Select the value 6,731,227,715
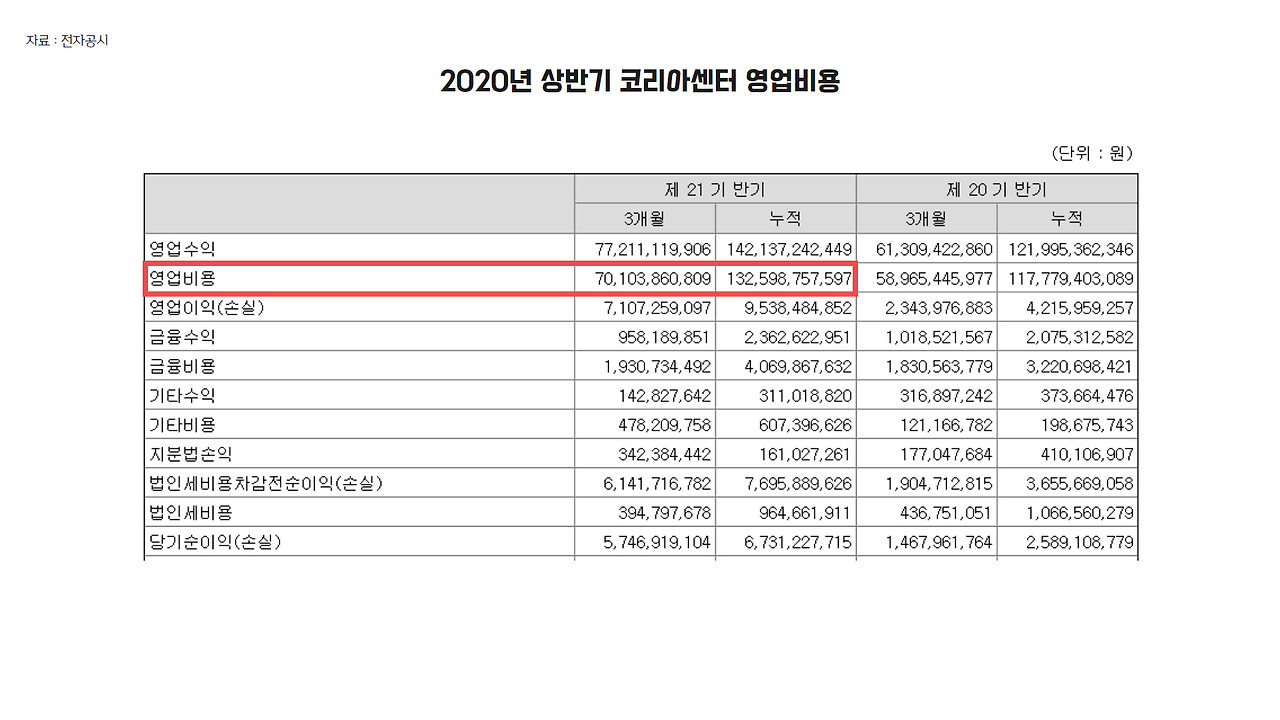1280x720 pixels. [798, 543]
